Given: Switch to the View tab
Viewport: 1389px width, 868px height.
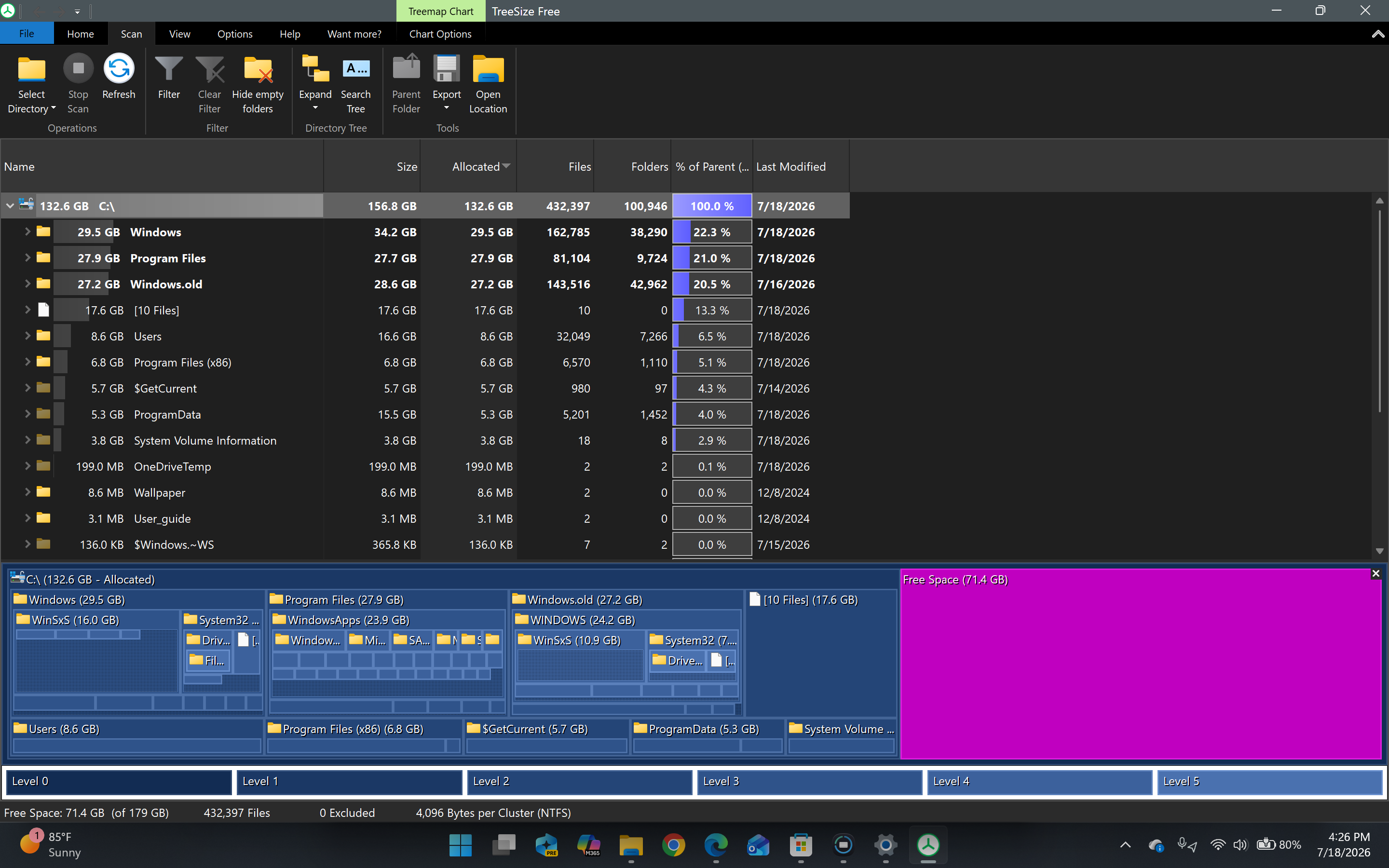Looking at the screenshot, I should [179, 34].
